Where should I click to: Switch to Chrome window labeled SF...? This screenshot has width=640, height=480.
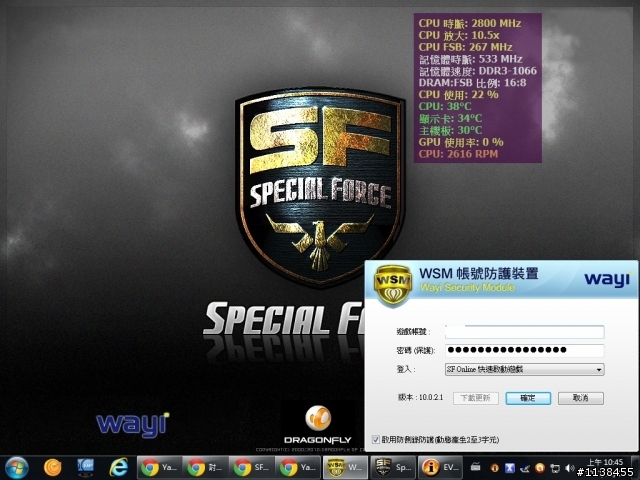point(252,468)
